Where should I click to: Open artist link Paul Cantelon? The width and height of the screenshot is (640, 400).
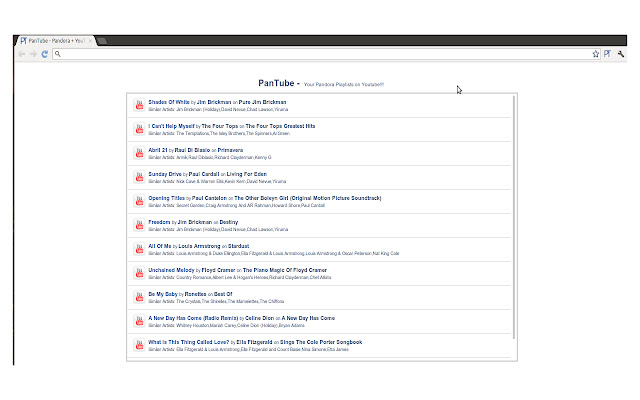(x=209, y=198)
